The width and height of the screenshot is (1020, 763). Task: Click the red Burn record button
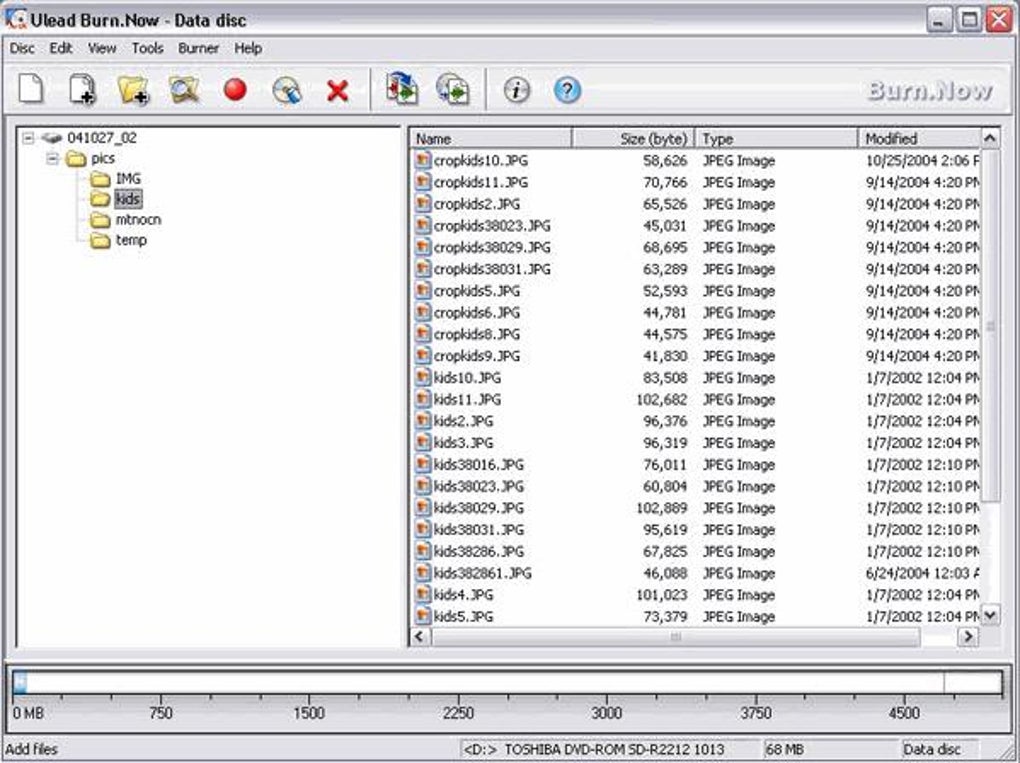[x=235, y=89]
